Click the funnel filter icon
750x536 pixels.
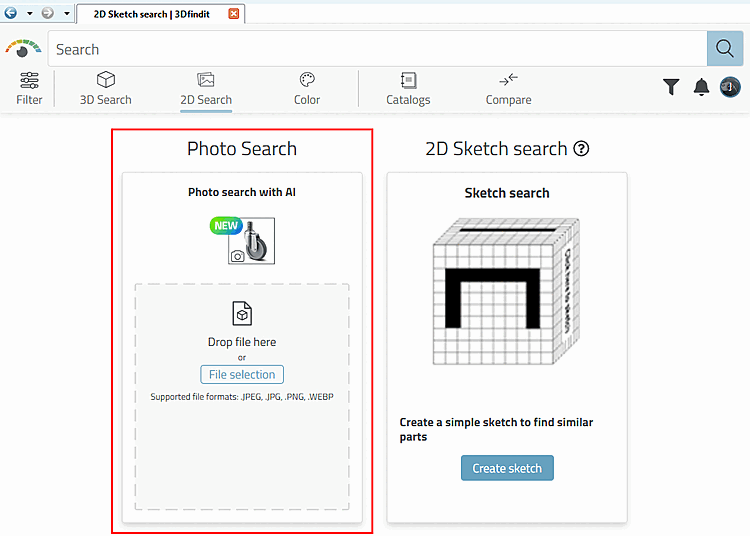tap(671, 87)
